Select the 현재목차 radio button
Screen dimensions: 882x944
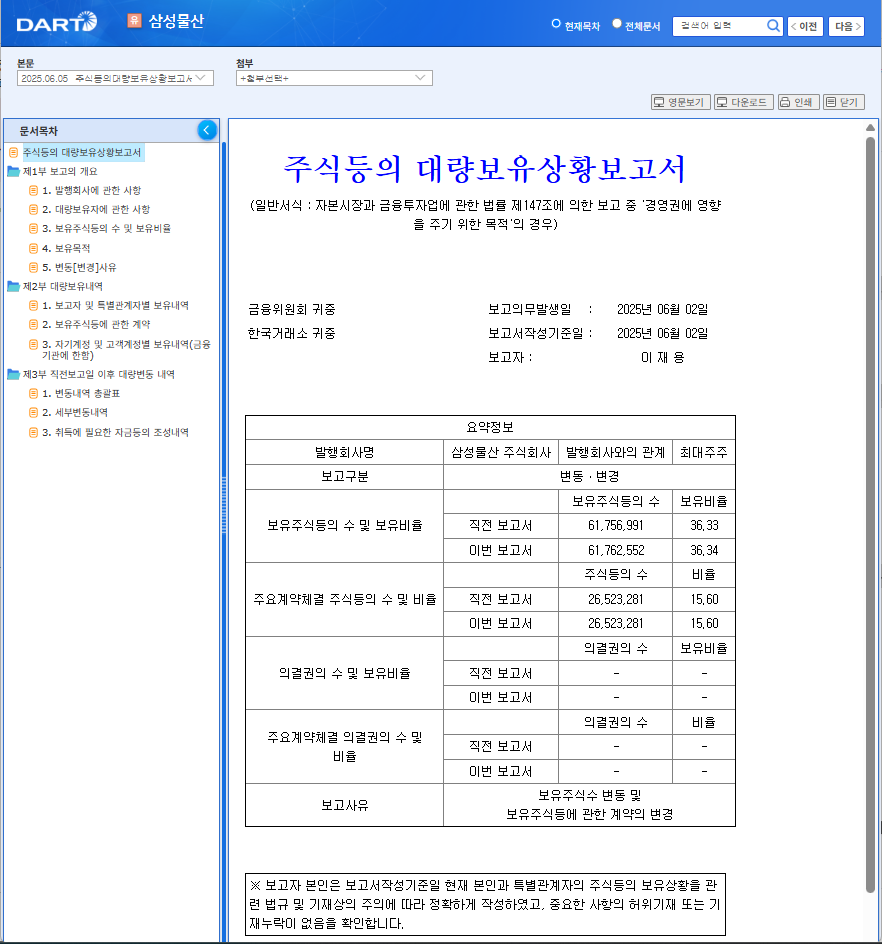coord(556,24)
